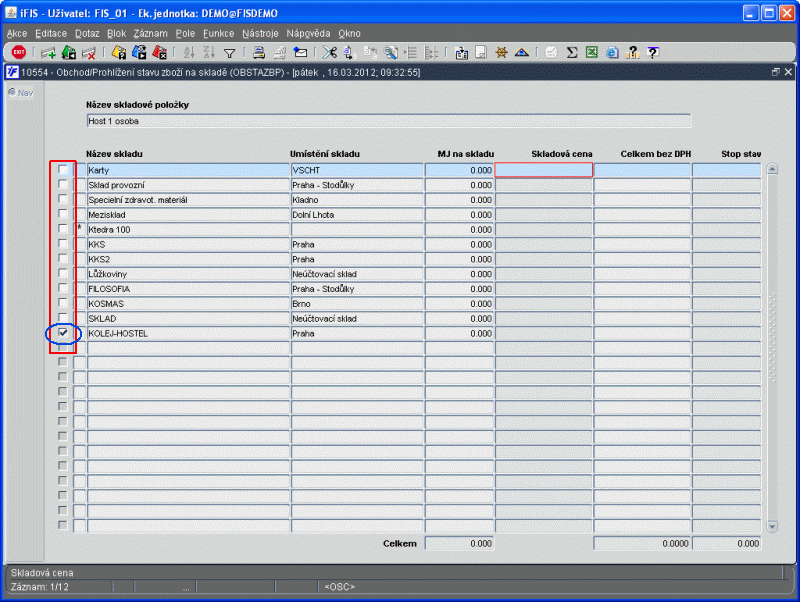Image resolution: width=800 pixels, height=602 pixels.
Task: Uncheck the KOLEJ-HOSTEL row checkbox
Action: click(64, 333)
